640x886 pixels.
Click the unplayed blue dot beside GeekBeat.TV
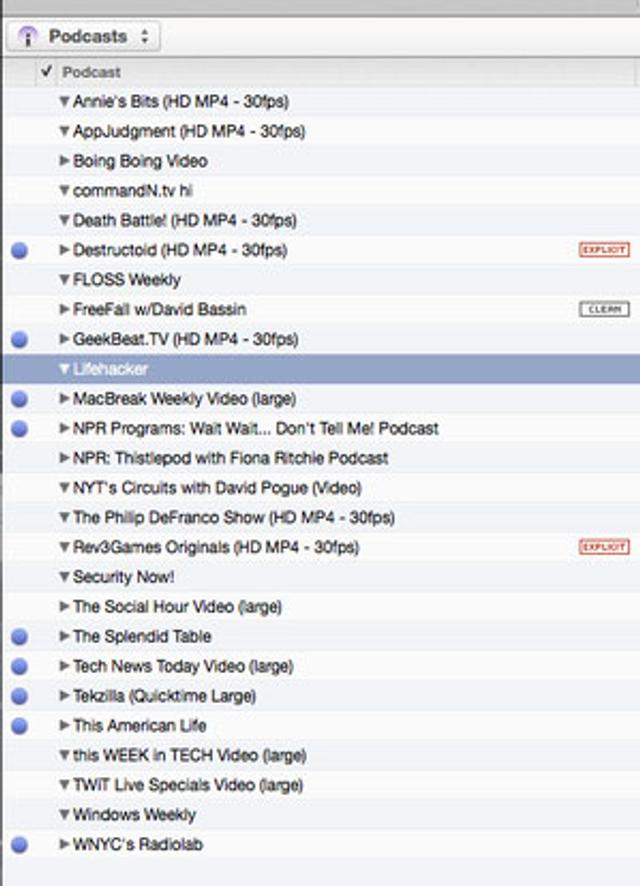(20, 340)
